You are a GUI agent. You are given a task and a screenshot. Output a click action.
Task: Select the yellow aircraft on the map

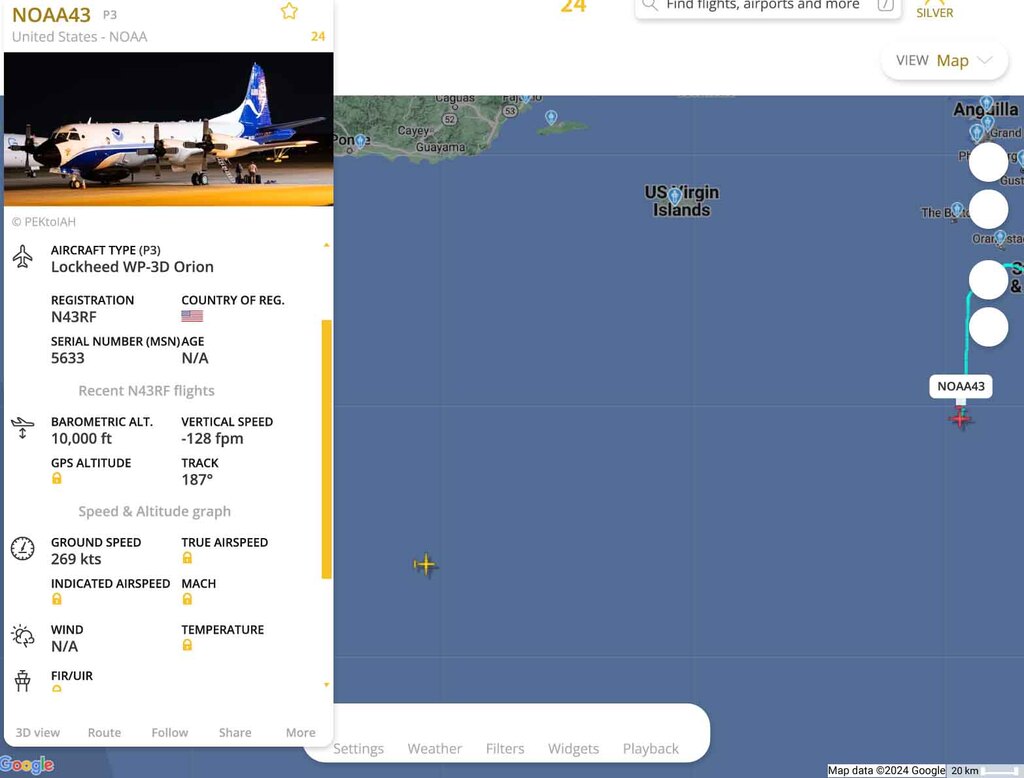pos(425,564)
